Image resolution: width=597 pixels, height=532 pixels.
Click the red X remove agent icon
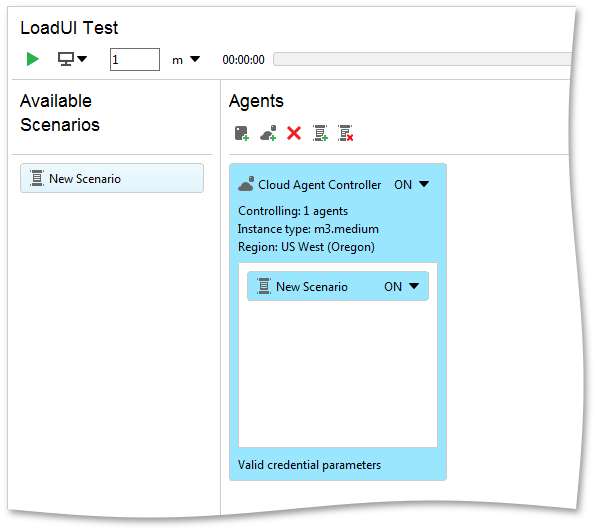click(294, 133)
